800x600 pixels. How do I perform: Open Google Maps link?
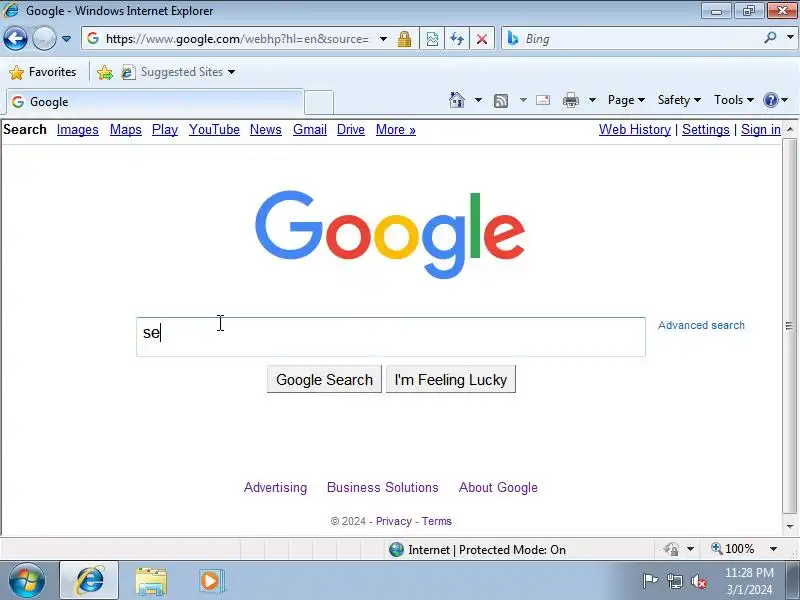click(x=126, y=130)
